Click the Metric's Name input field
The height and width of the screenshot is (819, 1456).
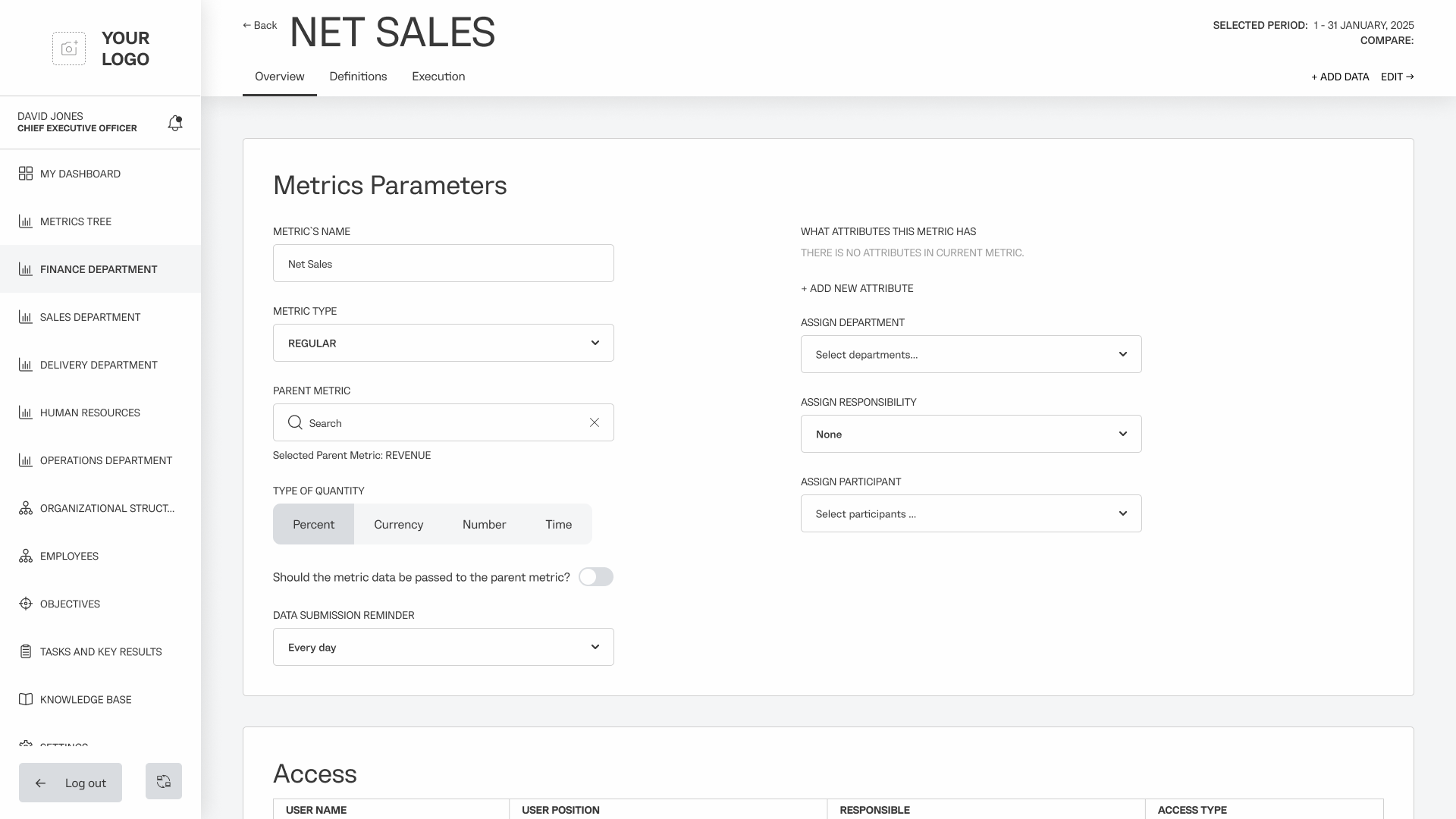[x=444, y=263]
